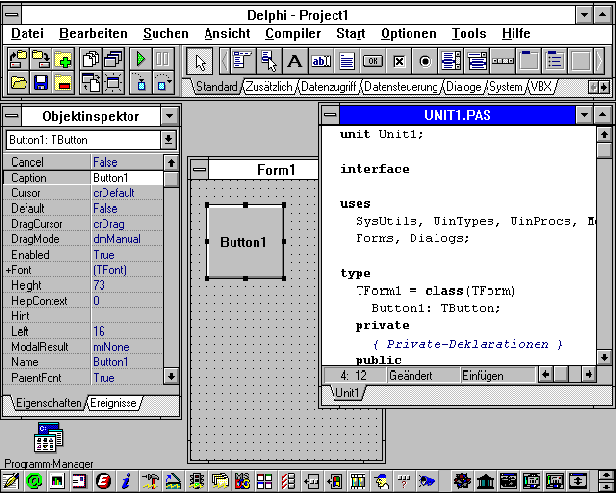Screen dimensions: 616x493
Task: Select the pointer arrow tool in palette
Action: [200, 61]
